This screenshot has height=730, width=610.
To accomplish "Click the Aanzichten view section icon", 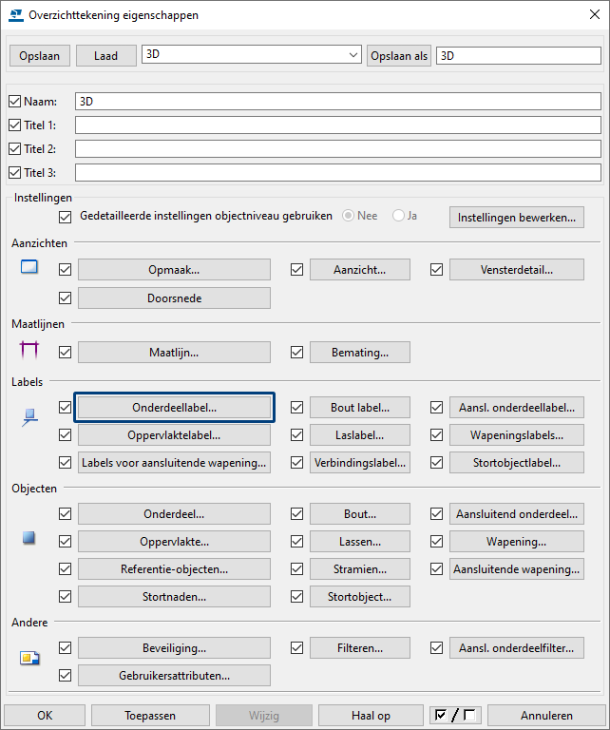I will (29, 268).
